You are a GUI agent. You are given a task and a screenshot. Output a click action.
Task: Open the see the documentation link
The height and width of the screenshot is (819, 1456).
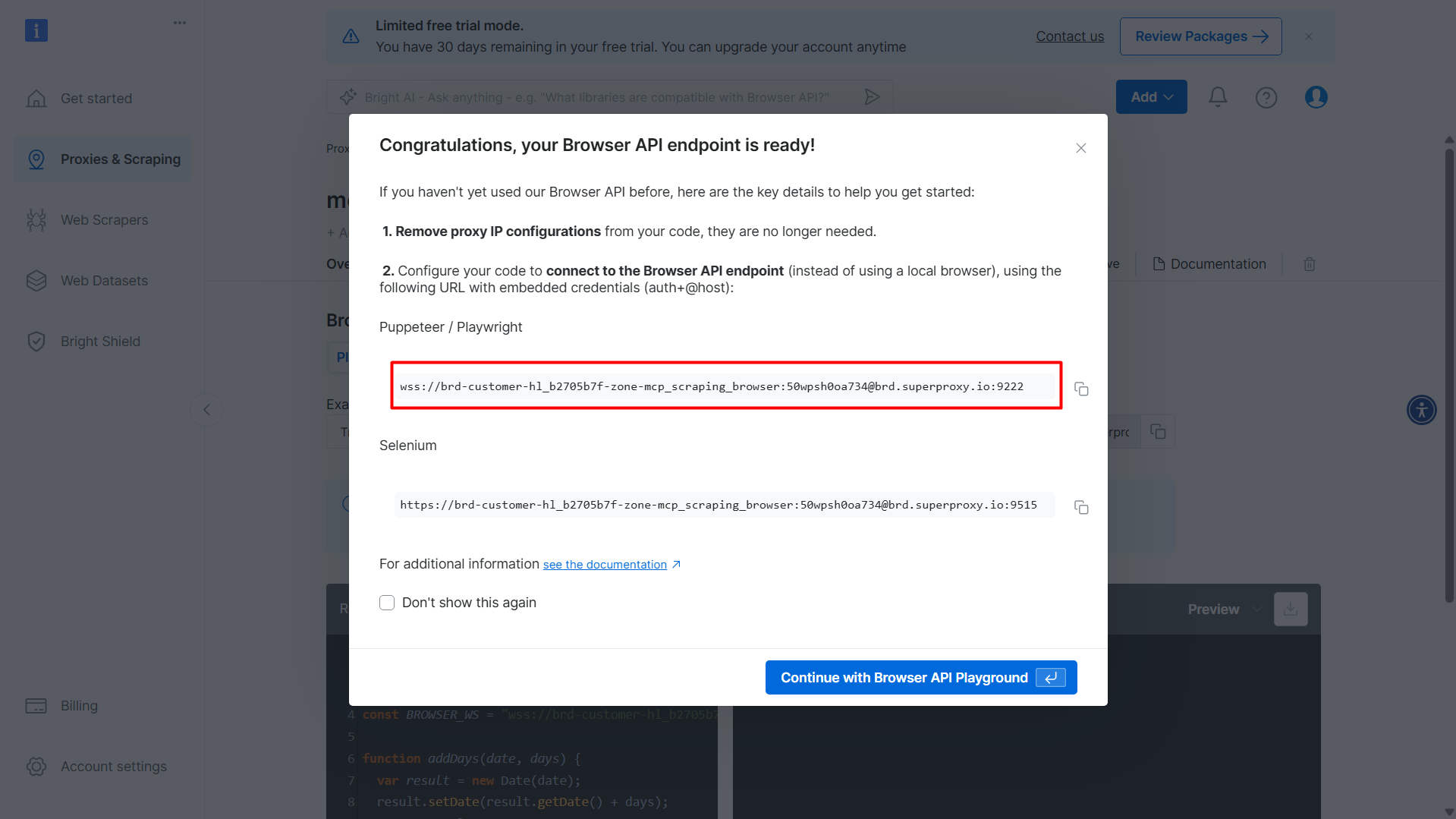(605, 564)
